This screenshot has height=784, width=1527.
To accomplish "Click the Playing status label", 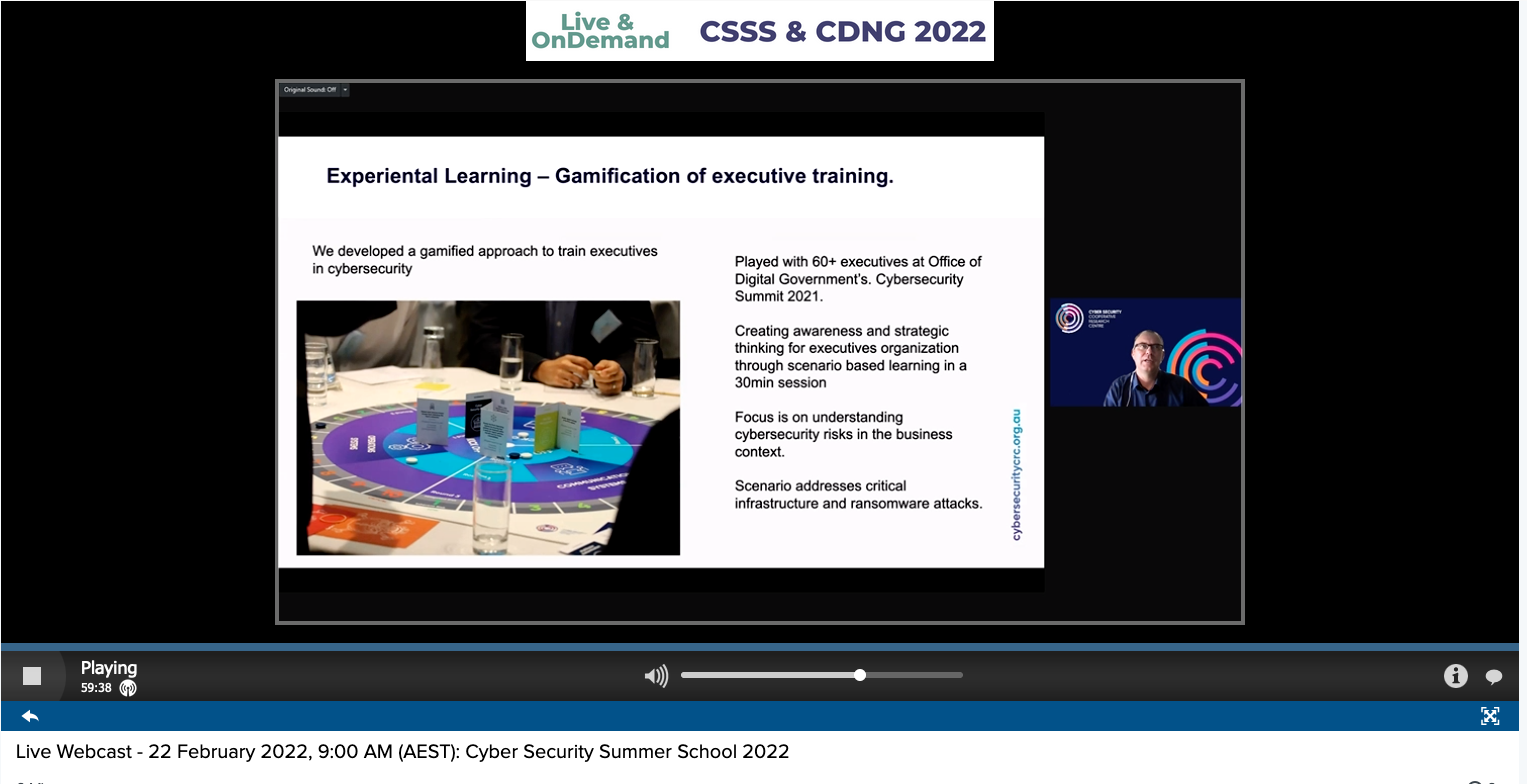I will tap(109, 668).
